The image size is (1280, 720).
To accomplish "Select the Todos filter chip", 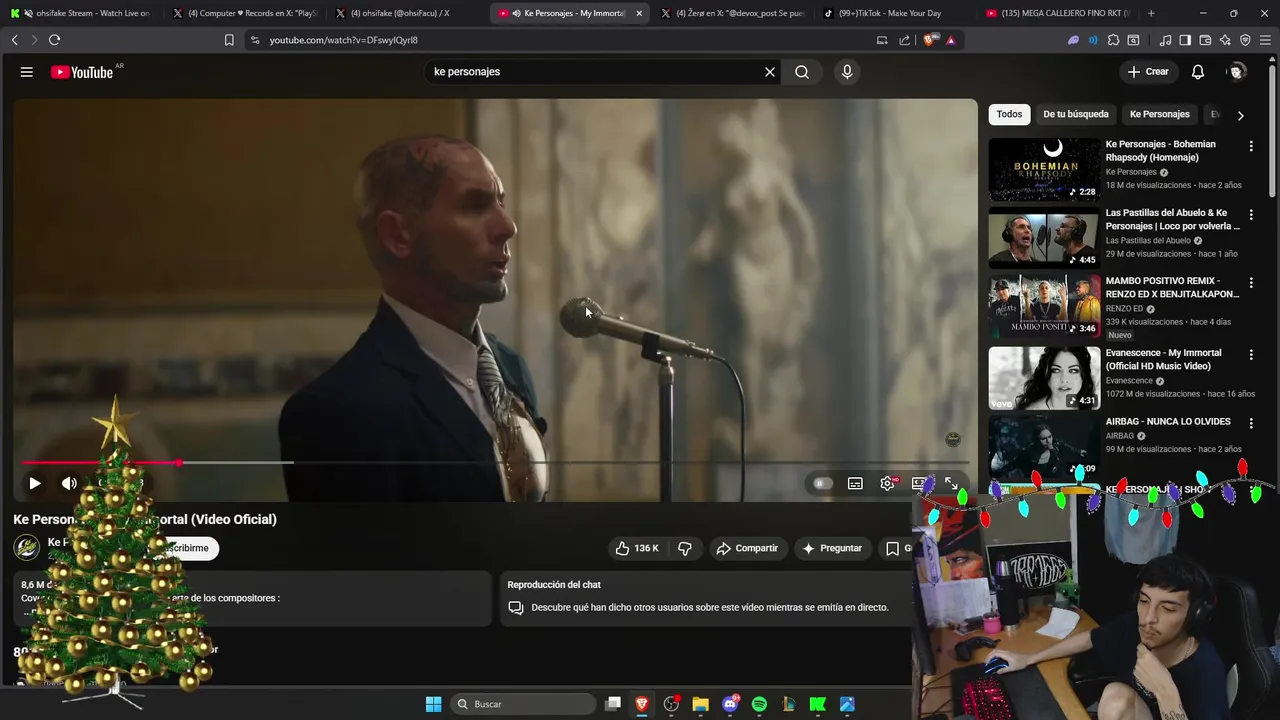I will (1009, 114).
